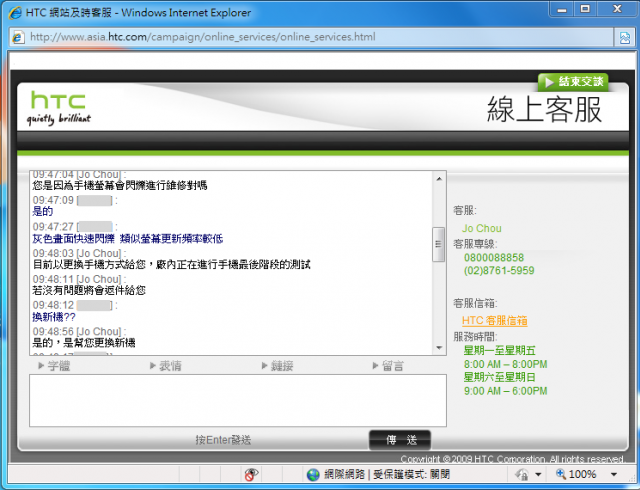Open compatibility view icon beside address bar
The width and height of the screenshot is (640, 490).
tap(624, 38)
